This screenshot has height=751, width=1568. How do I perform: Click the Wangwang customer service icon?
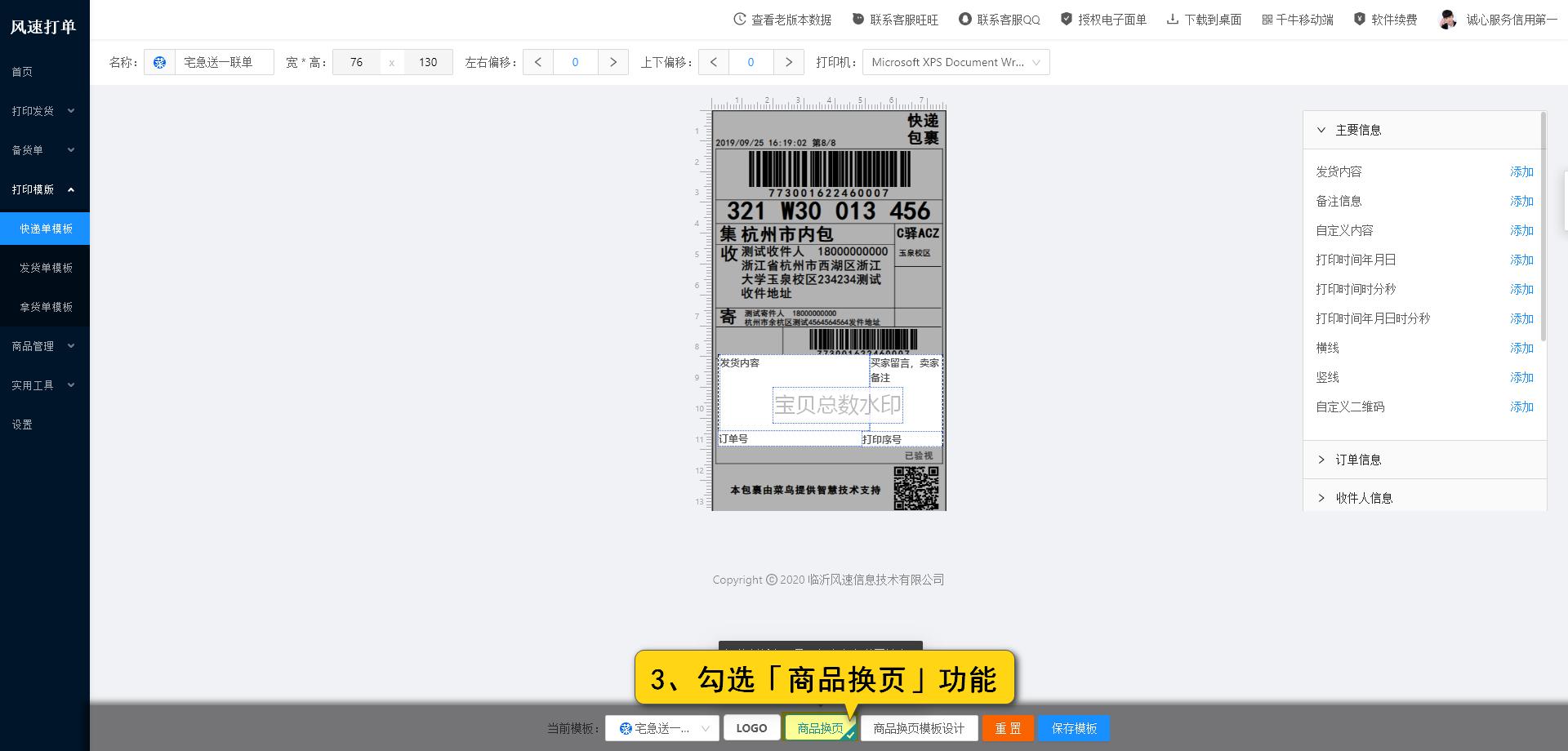pos(858,19)
